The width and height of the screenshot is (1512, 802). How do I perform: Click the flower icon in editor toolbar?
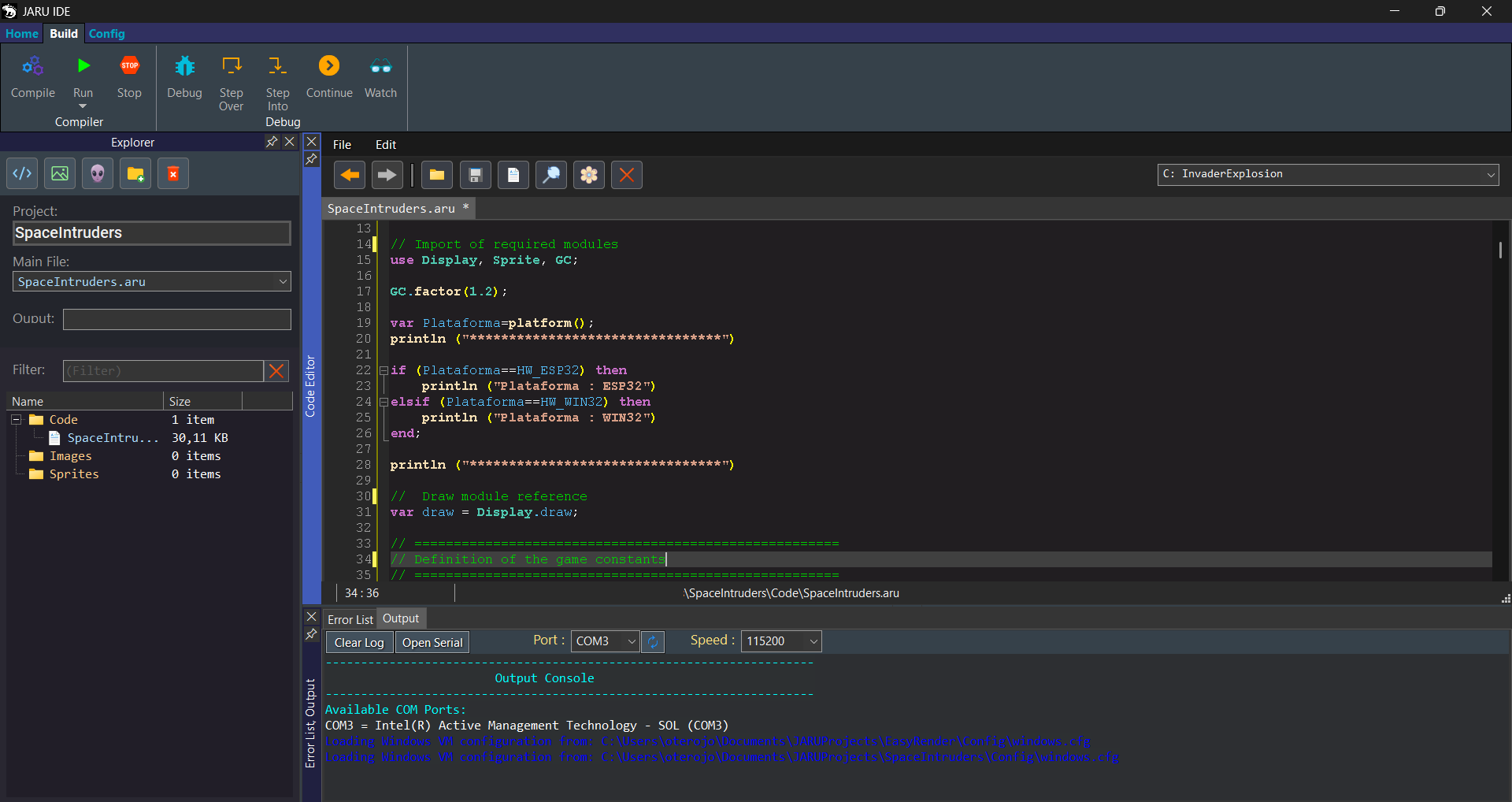point(589,175)
